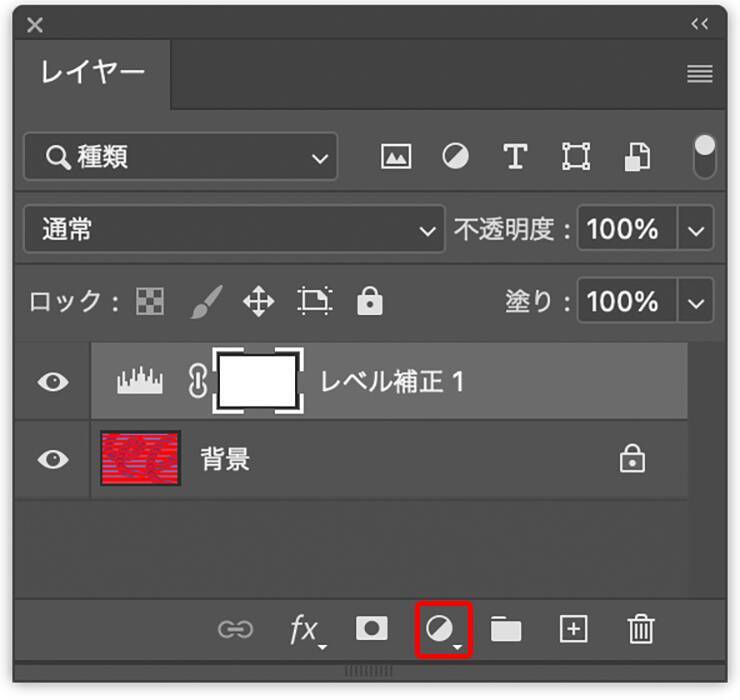The image size is (740, 700).
Task: Click the 背景 layer name
Action: (225, 459)
